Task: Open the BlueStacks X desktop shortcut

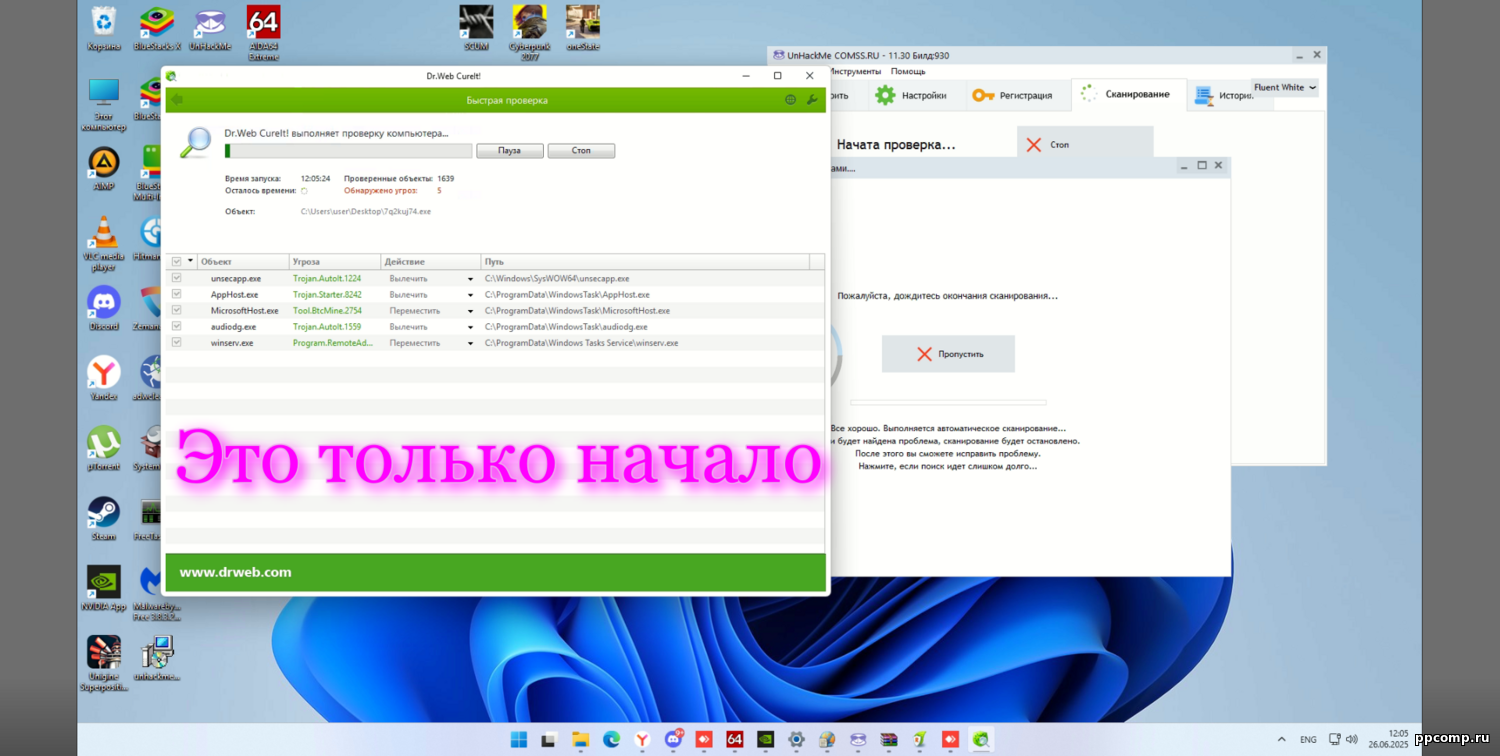Action: (x=156, y=28)
